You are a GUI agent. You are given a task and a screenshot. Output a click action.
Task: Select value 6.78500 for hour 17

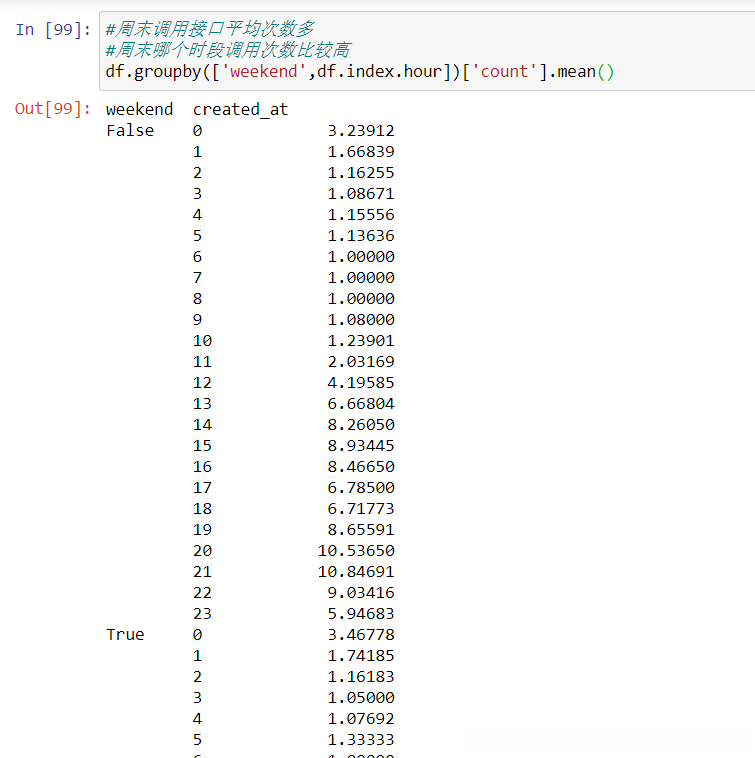click(361, 488)
